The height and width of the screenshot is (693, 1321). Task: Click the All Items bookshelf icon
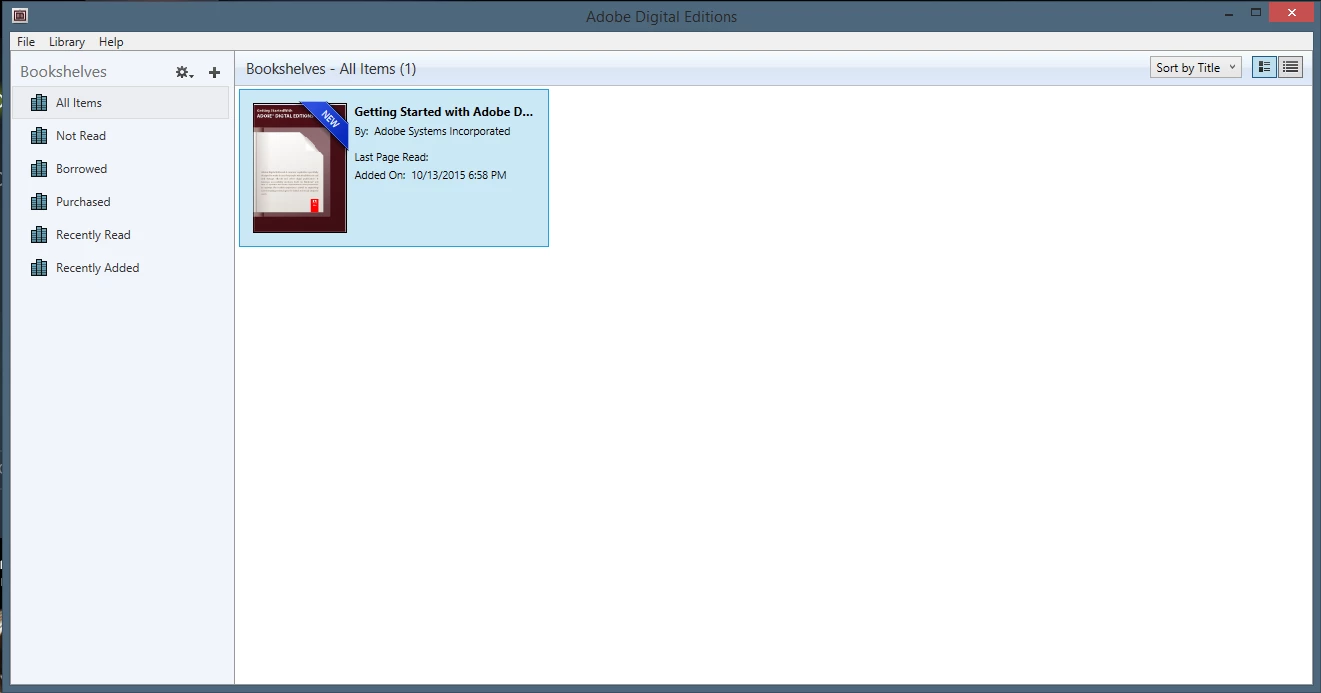coord(39,103)
